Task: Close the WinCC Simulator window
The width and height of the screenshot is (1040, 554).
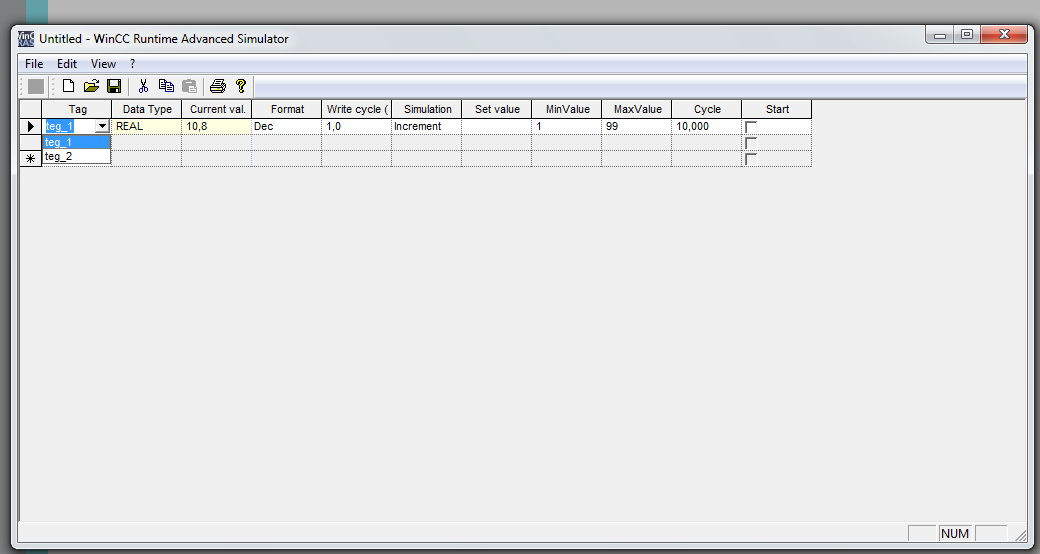Action: coord(1004,35)
